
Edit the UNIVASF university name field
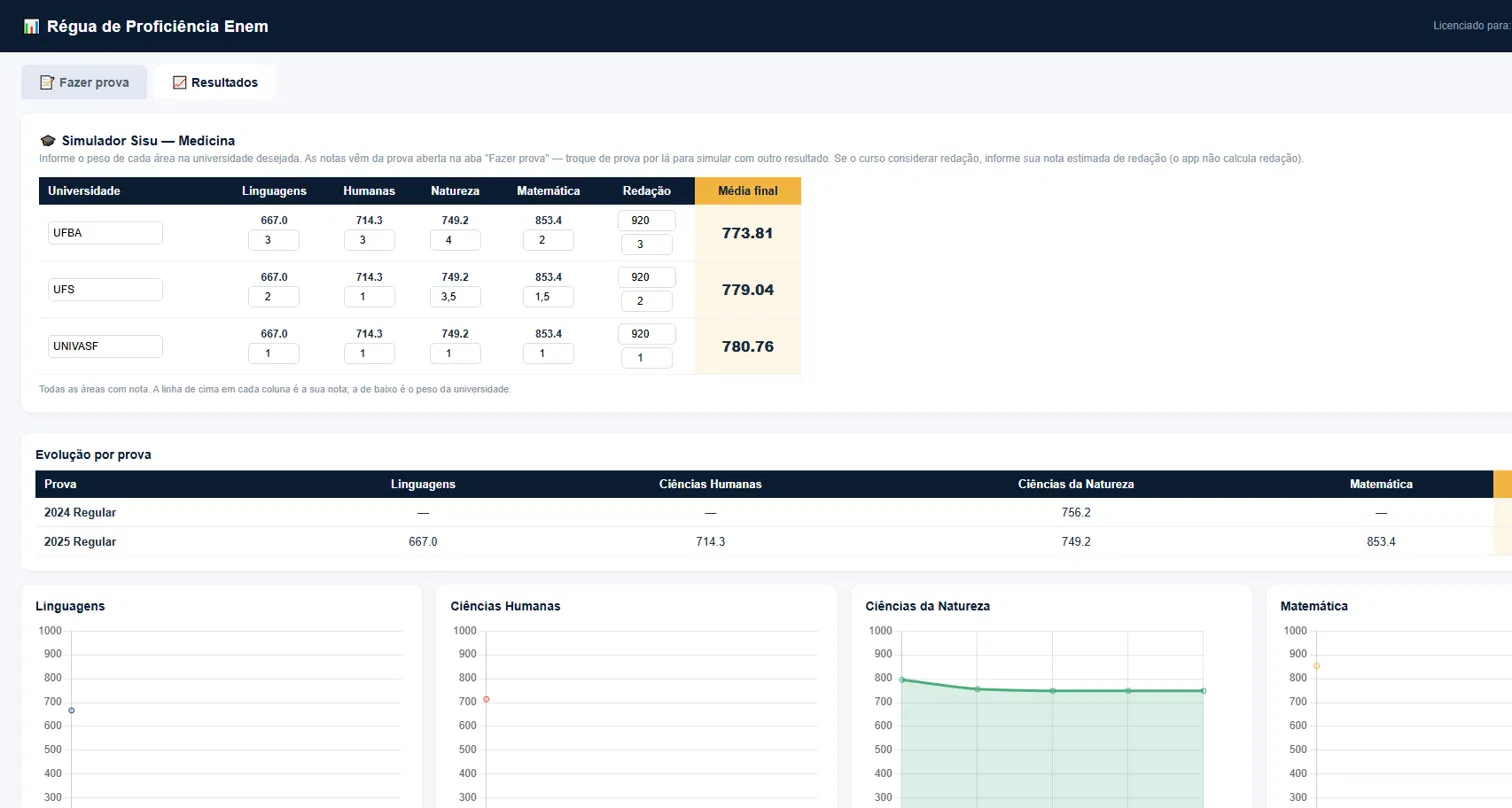pyautogui.click(x=105, y=346)
